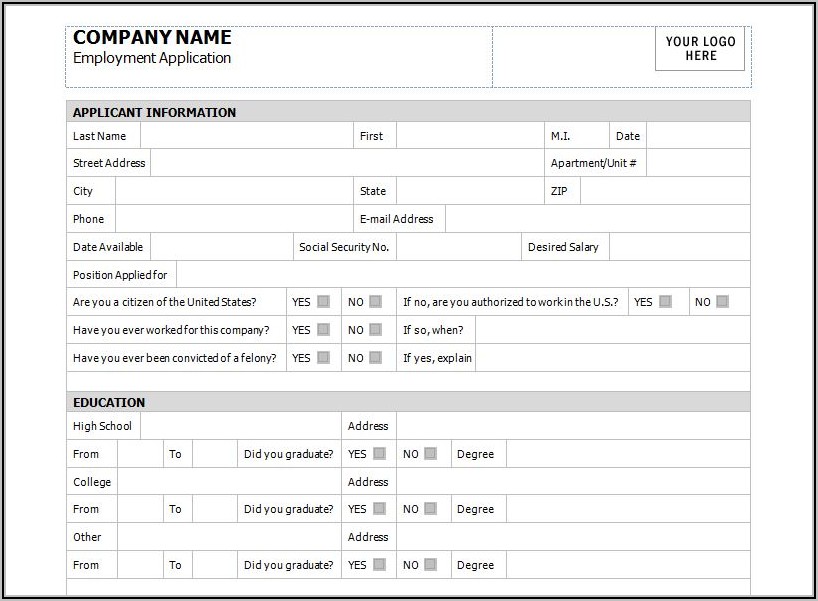Screen dimensions: 818x601
Task: Click the First name input field
Action: click(x=469, y=136)
